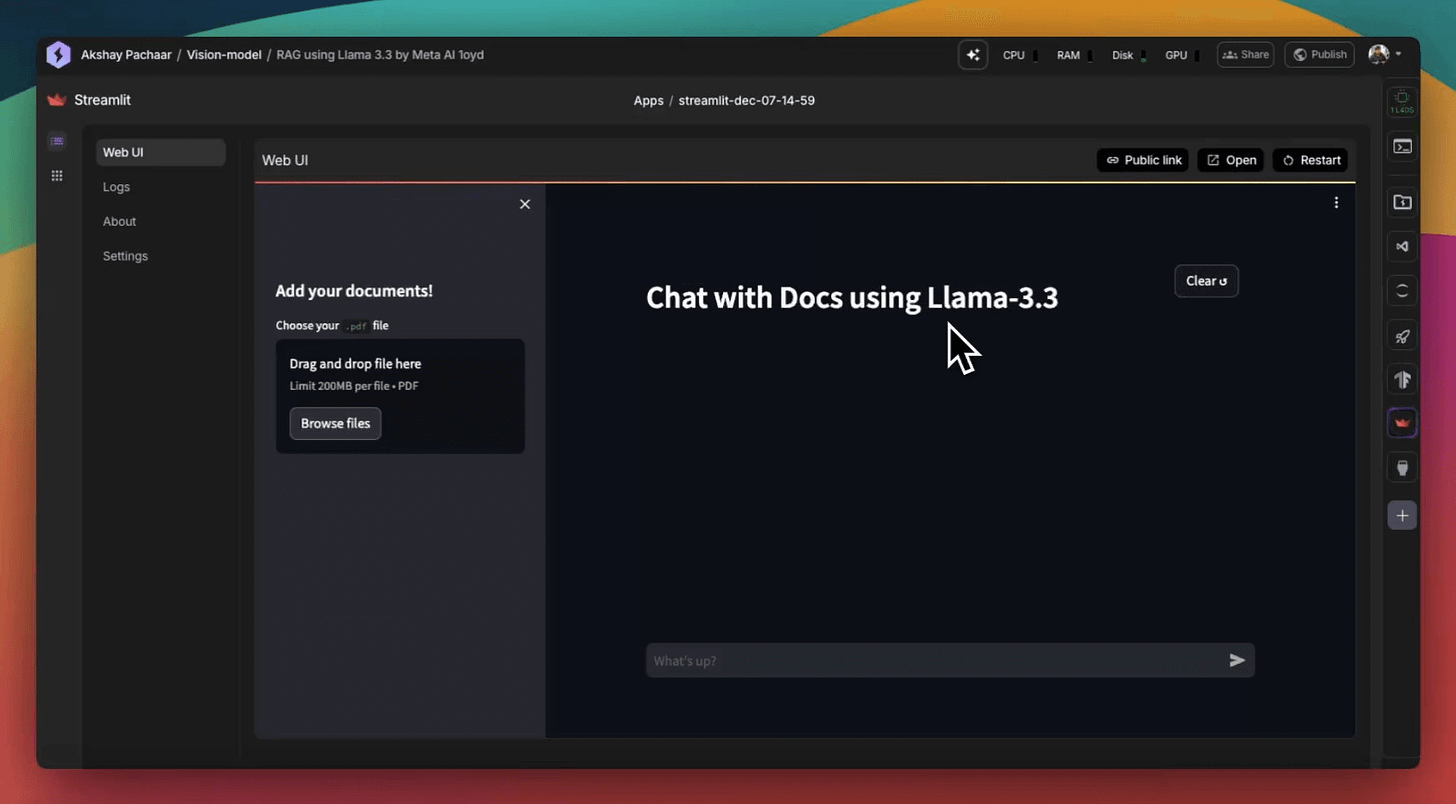Expand the profile avatar dropdown menu

(1386, 55)
